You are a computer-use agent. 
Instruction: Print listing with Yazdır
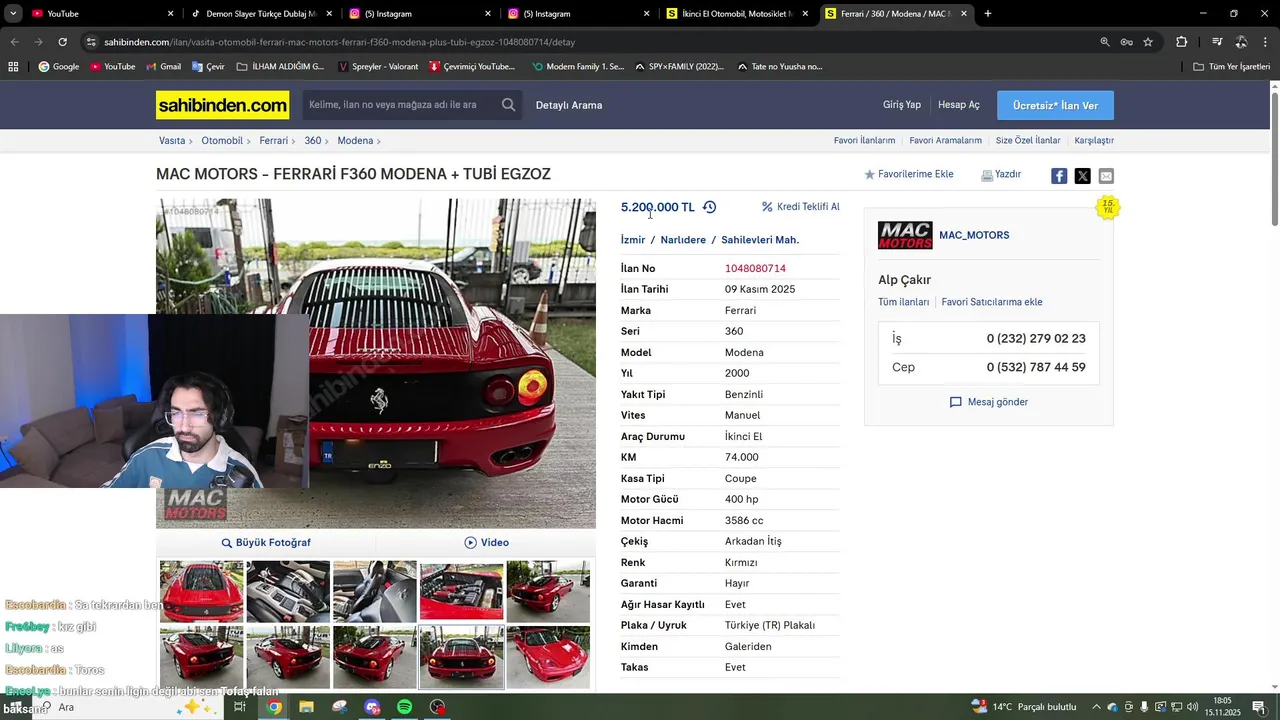click(1001, 174)
